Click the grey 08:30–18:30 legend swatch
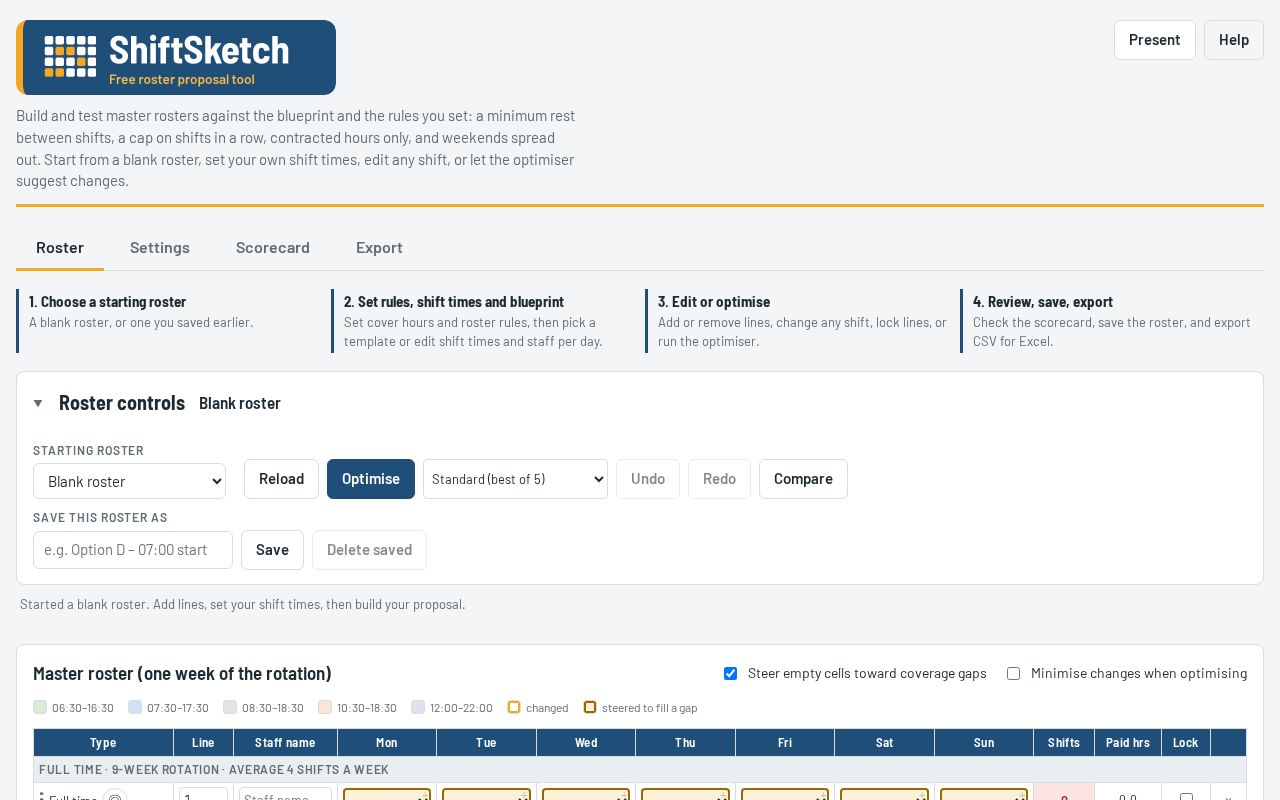This screenshot has height=800, width=1280. pyautogui.click(x=230, y=707)
